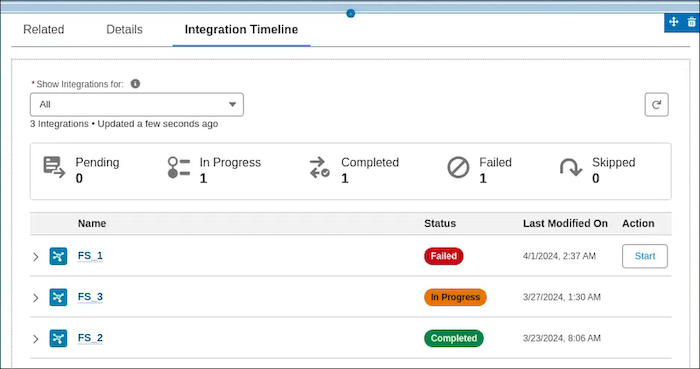Click the Pending status icon

click(54, 167)
